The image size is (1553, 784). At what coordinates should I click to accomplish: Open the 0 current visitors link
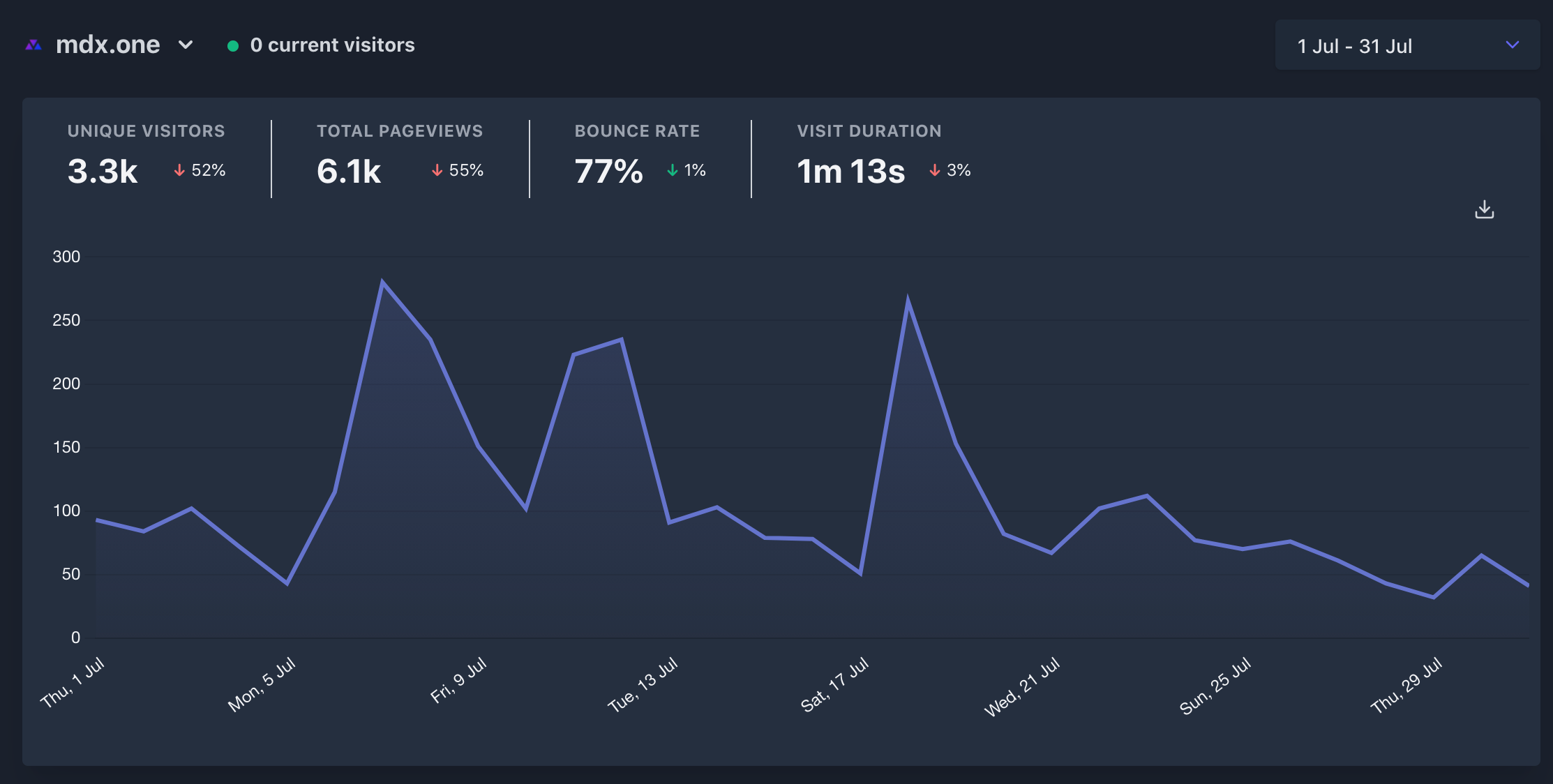point(332,45)
